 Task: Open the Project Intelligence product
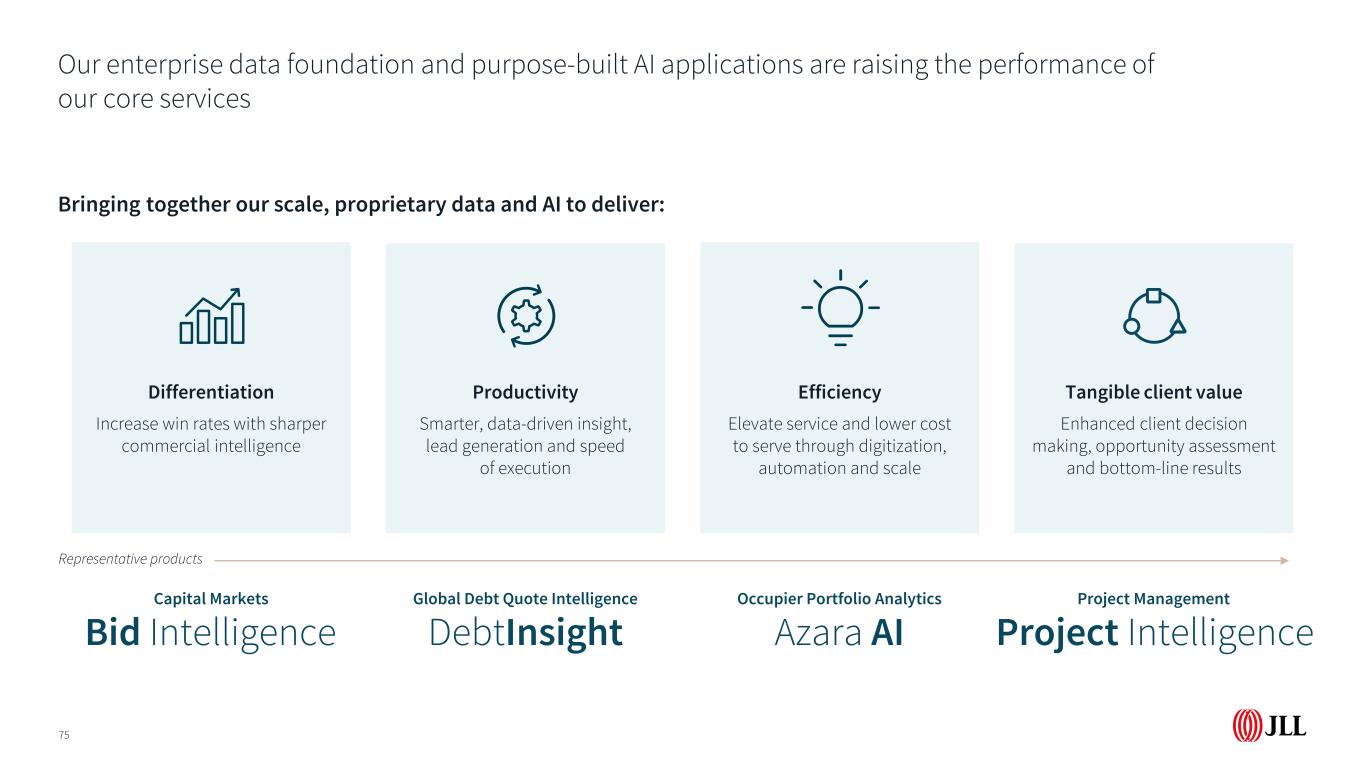pos(1154,633)
